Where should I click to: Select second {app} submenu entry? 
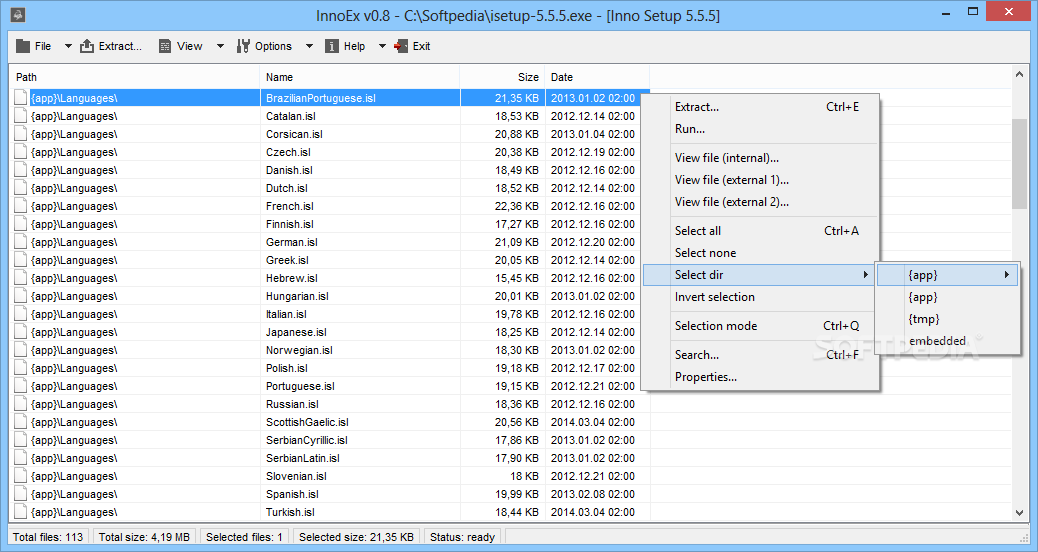[x=947, y=297]
